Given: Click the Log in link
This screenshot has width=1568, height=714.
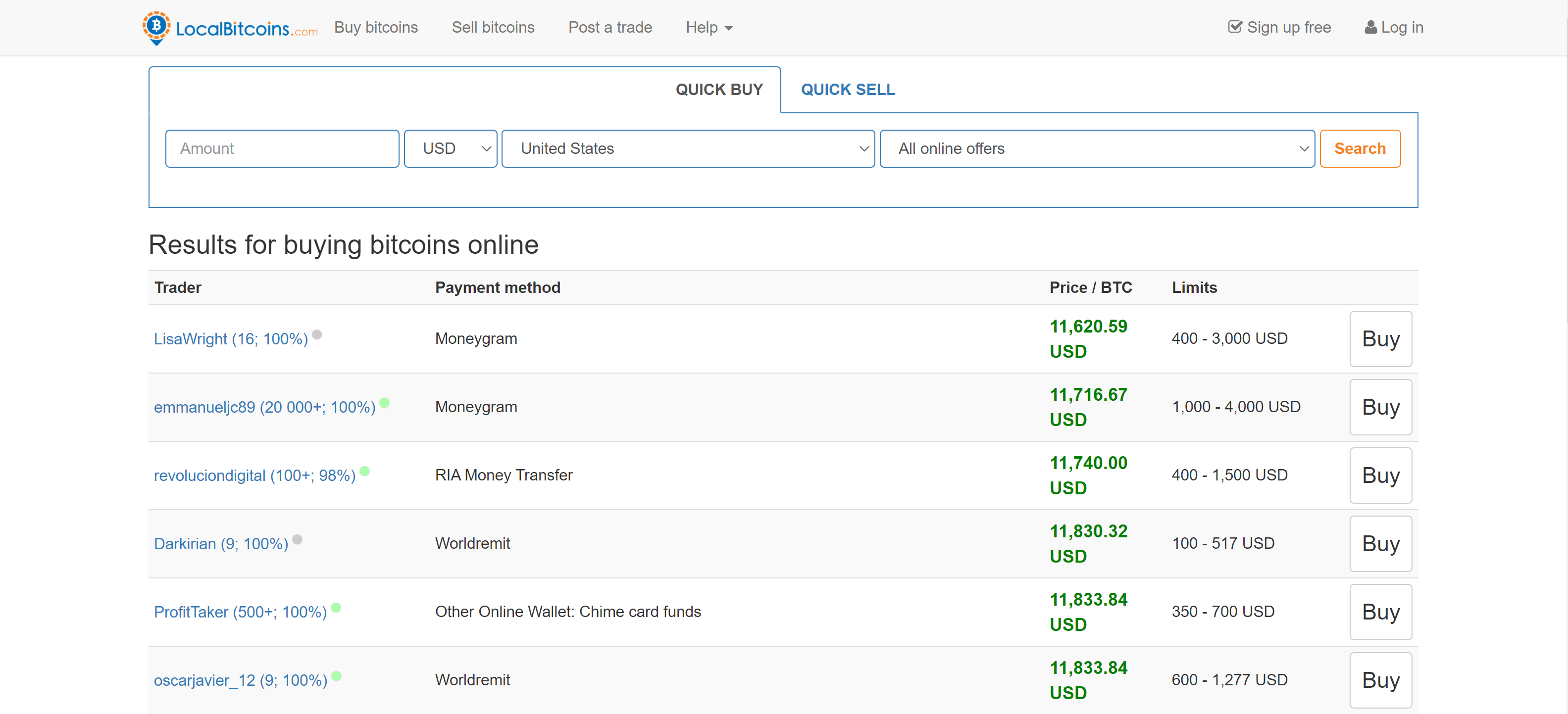Looking at the screenshot, I should tap(1393, 27).
